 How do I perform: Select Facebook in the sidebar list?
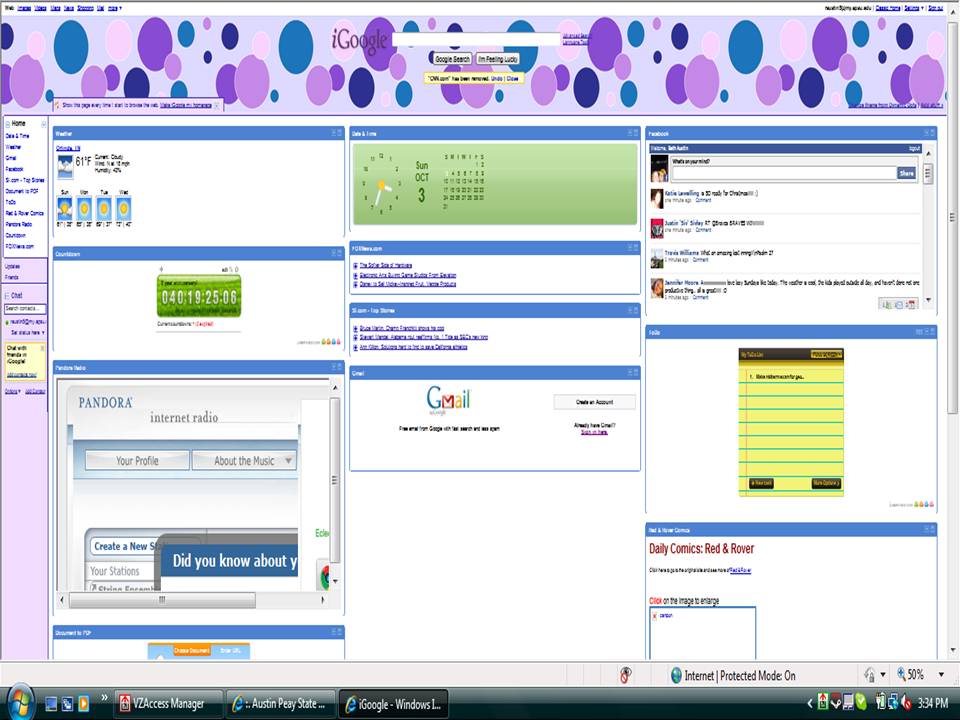pyautogui.click(x=15, y=168)
